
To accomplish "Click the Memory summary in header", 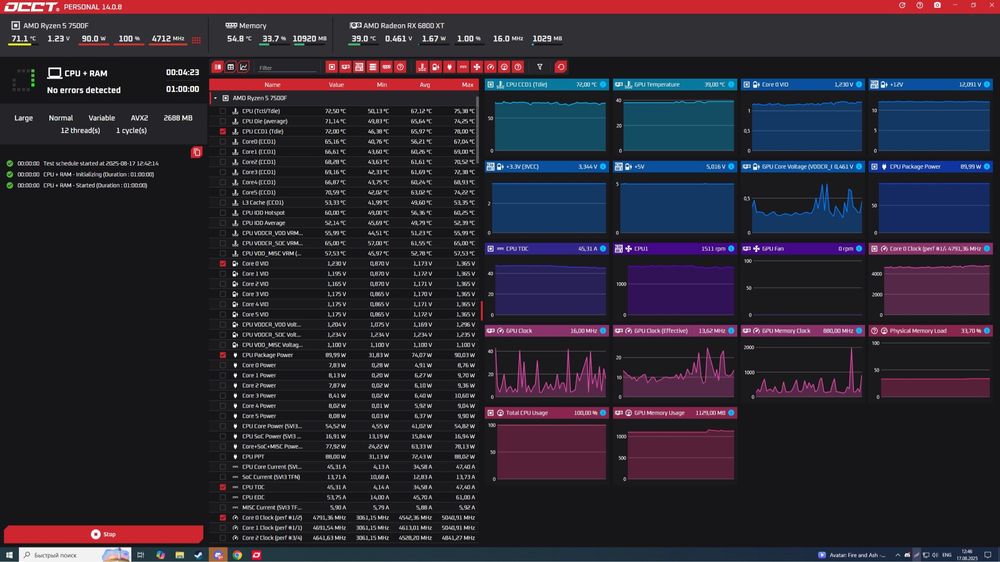I will click(x=276, y=33).
